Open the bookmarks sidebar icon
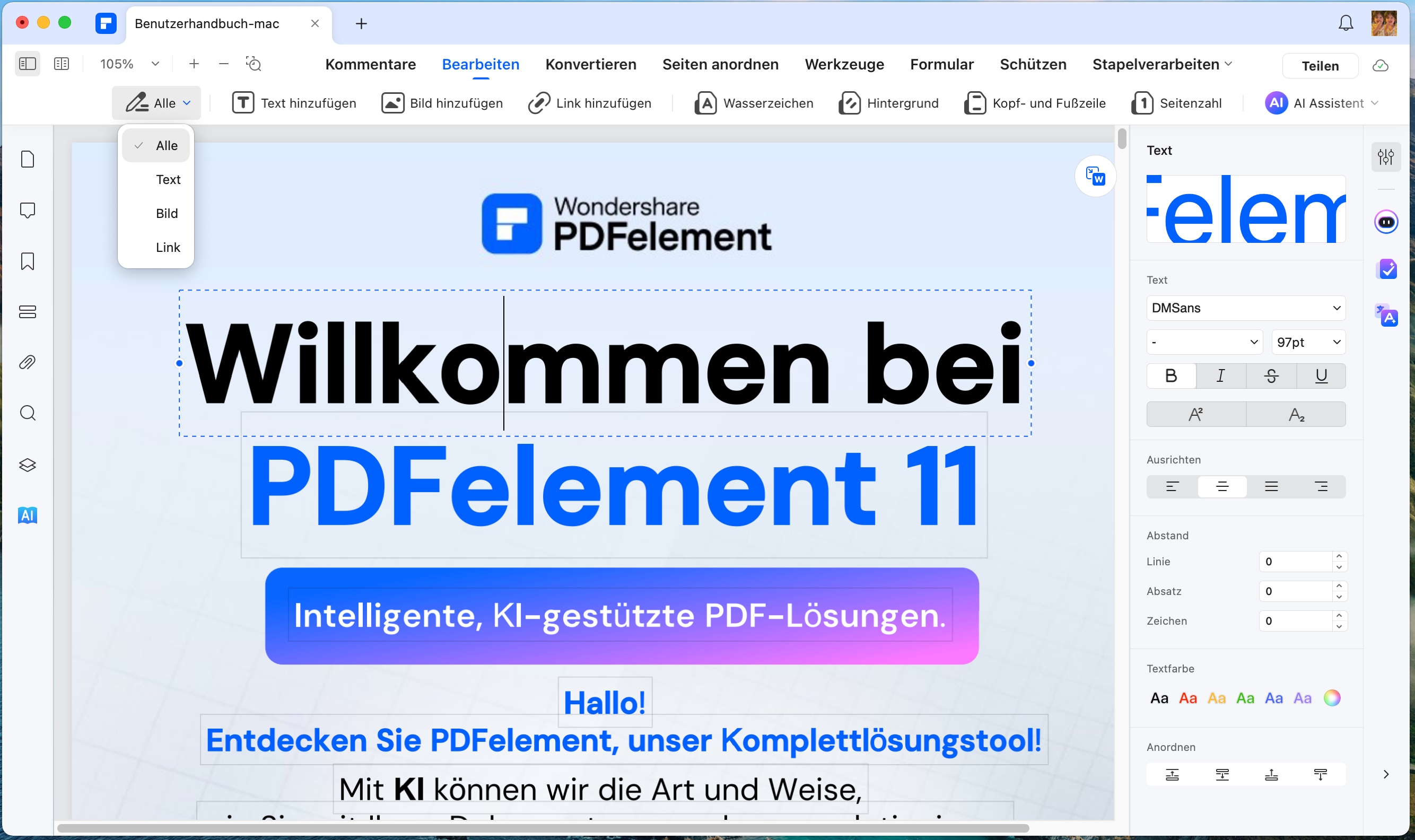This screenshot has height=840, width=1415. pos(27,261)
